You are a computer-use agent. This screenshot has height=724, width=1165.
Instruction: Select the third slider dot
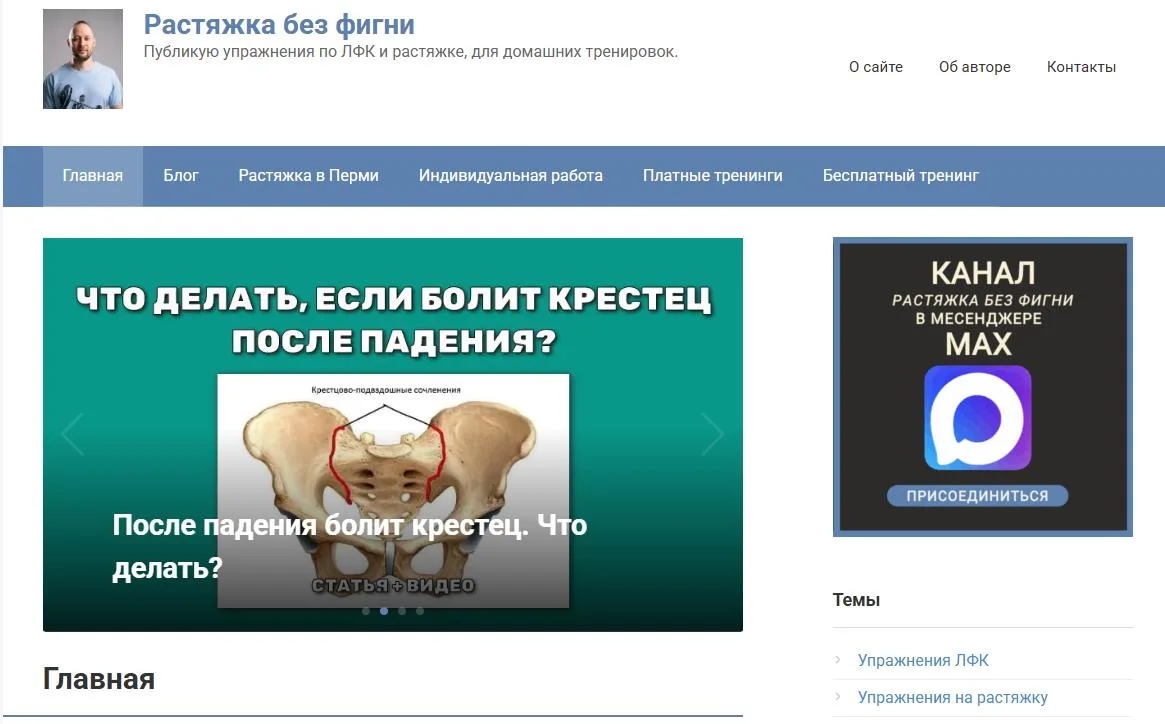[402, 611]
